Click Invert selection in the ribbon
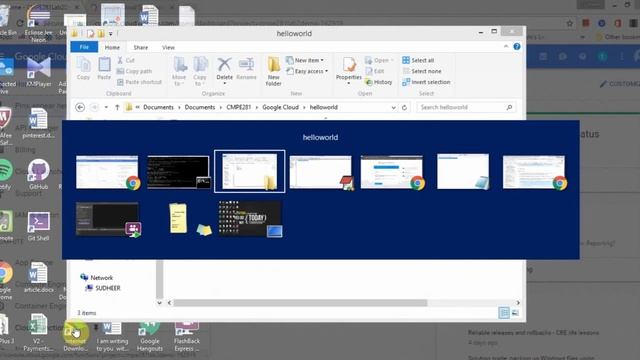The image size is (640, 360). click(x=427, y=82)
